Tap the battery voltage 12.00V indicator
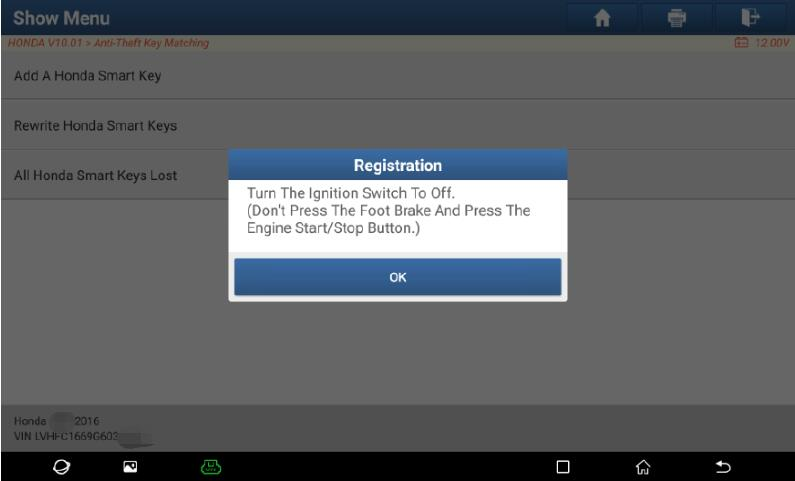The height and width of the screenshot is (481, 795). [x=762, y=43]
